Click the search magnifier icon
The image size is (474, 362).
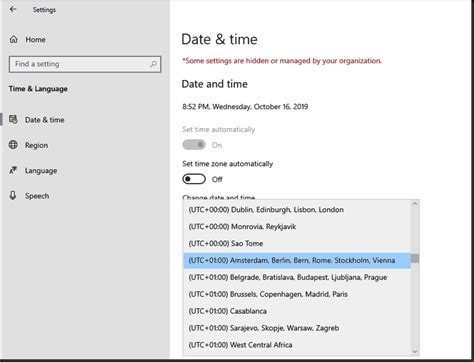point(153,64)
